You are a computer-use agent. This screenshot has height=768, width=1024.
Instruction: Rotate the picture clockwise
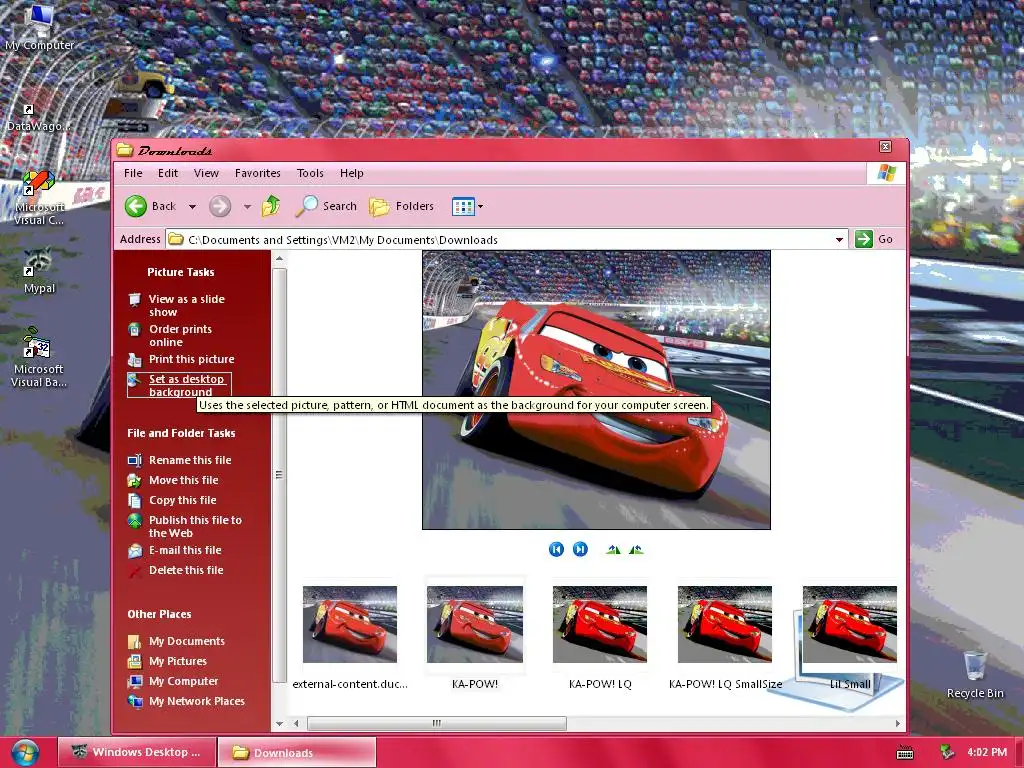click(x=613, y=549)
